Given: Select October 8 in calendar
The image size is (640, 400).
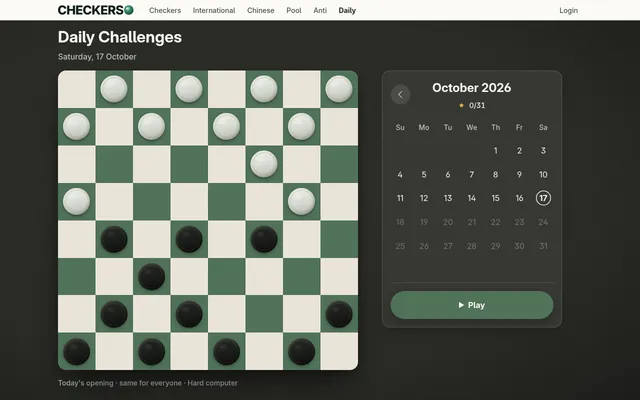Looking at the screenshot, I should 496,175.
